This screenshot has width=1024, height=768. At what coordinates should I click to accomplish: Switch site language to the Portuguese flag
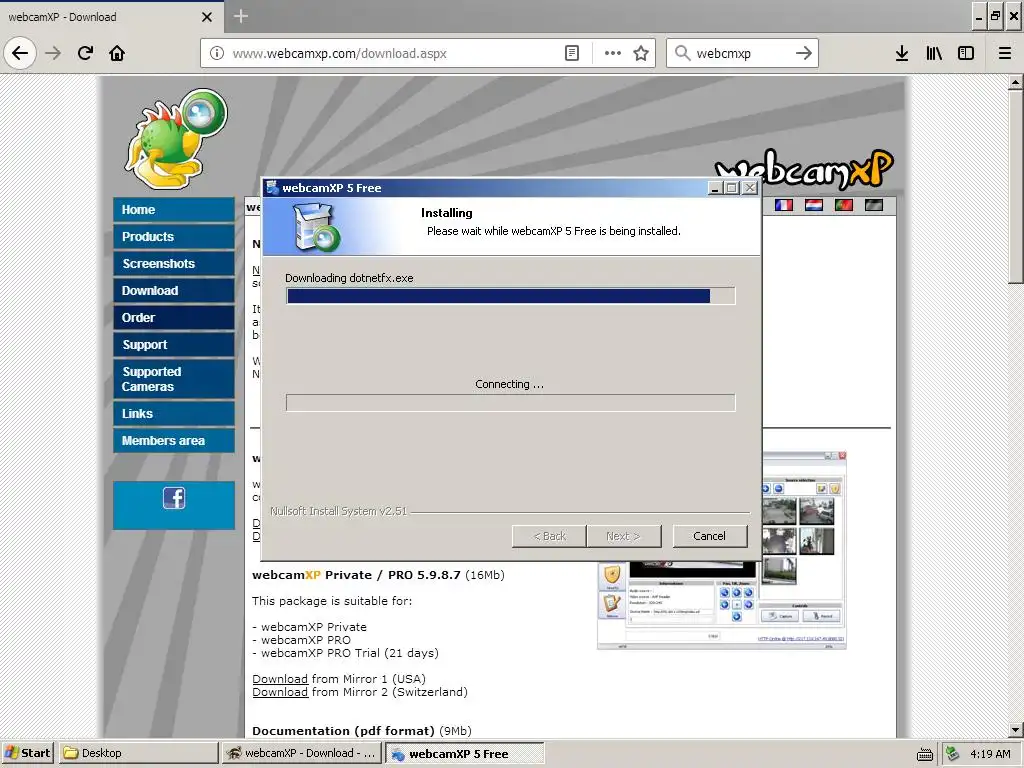[844, 205]
